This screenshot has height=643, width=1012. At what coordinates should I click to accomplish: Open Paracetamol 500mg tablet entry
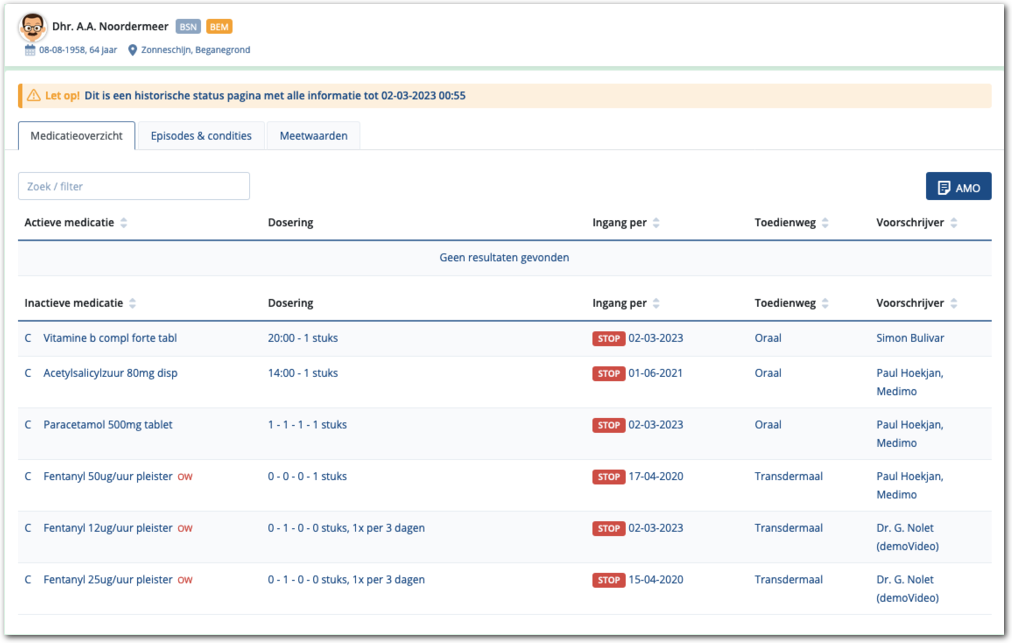click(108, 425)
